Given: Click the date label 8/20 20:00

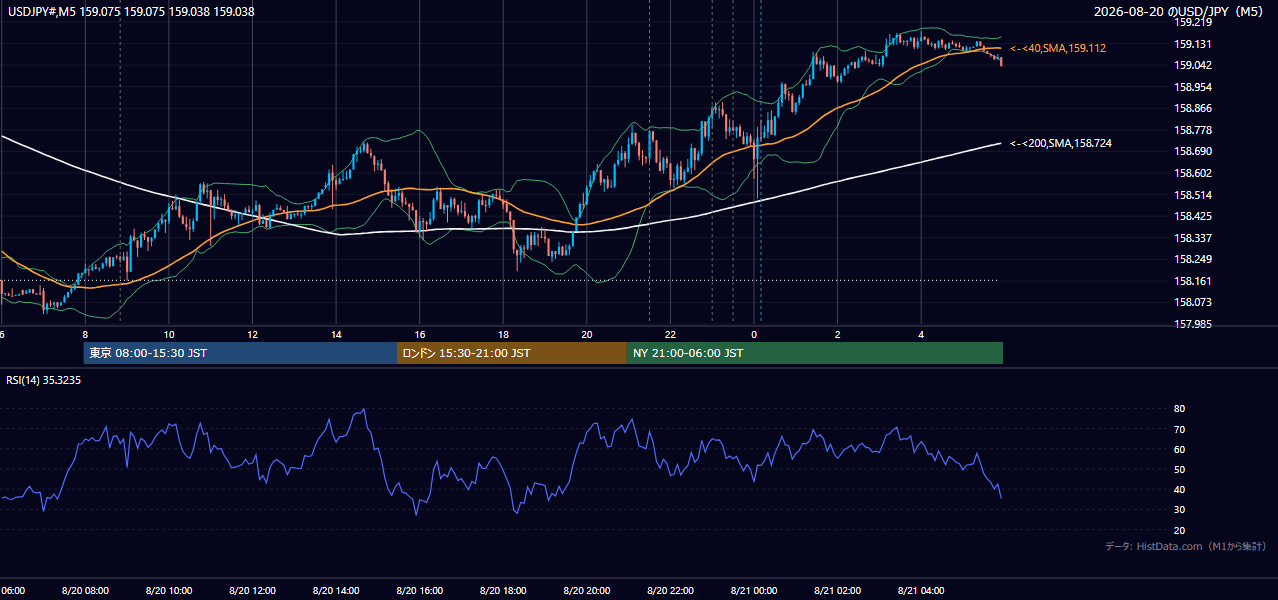Looking at the screenshot, I should click(587, 591).
